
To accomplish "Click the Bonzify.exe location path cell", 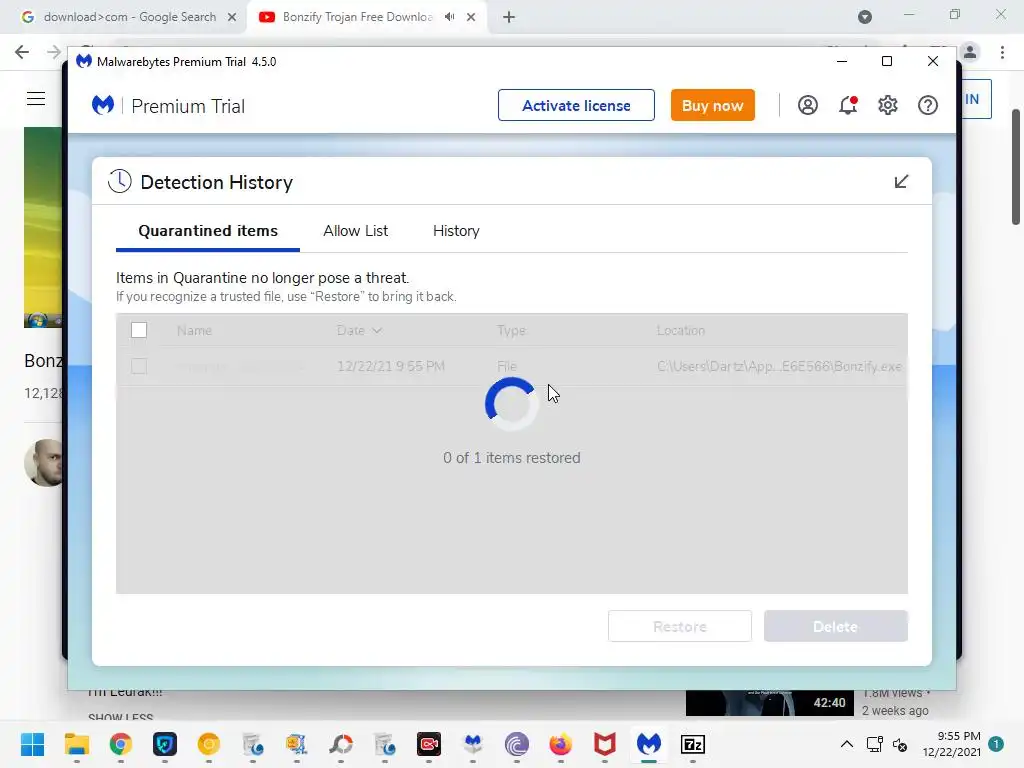I will (779, 366).
